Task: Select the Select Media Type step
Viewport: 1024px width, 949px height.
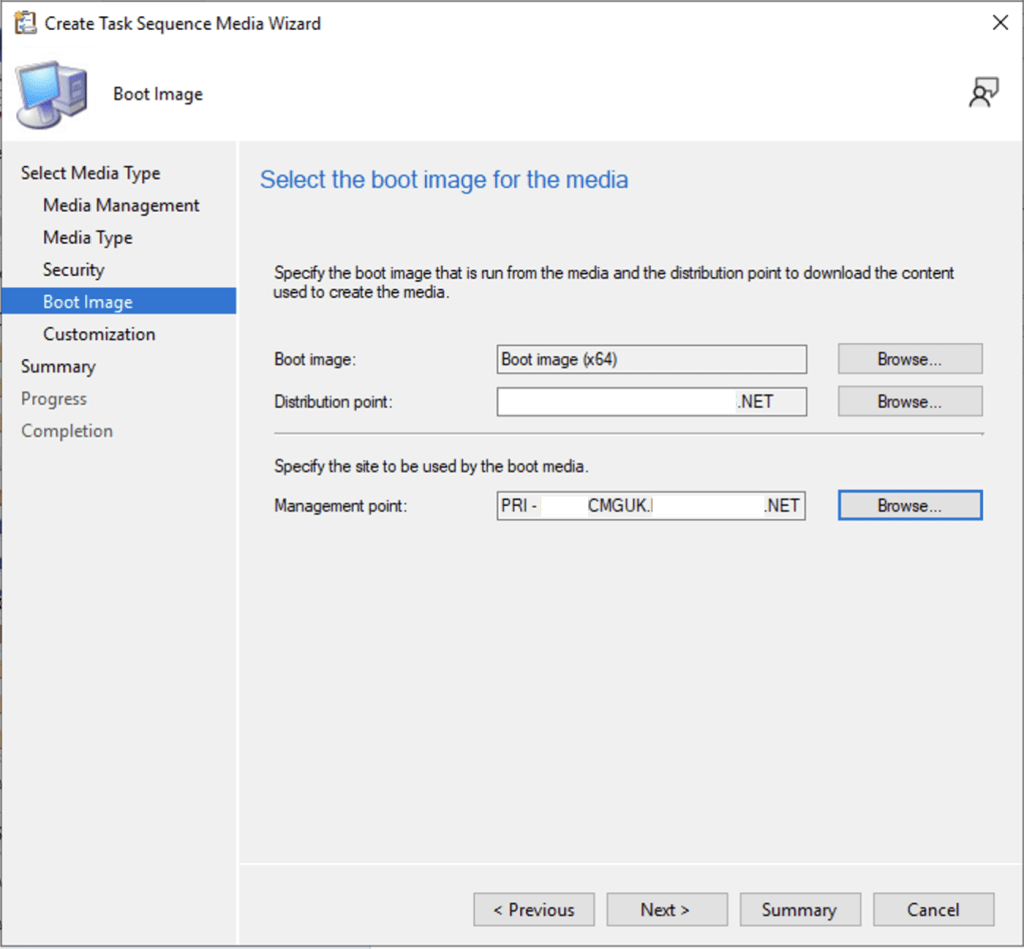Action: coord(90,173)
